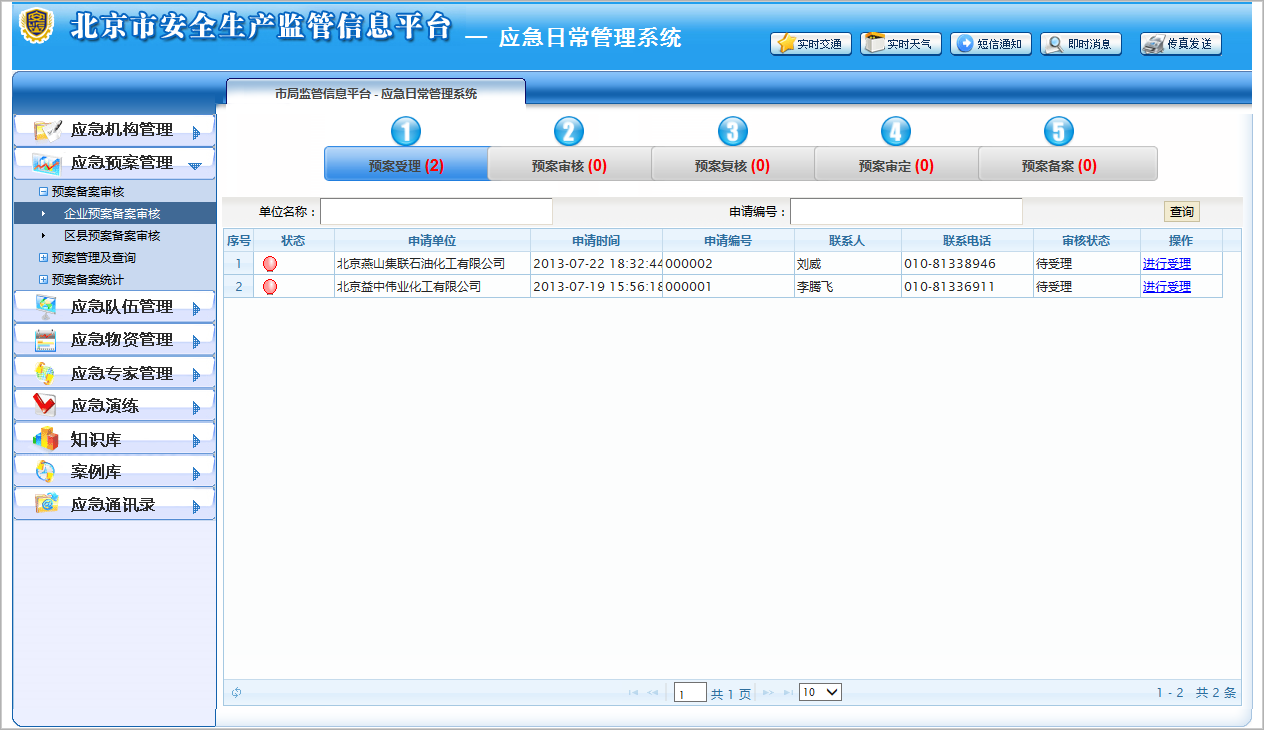Image resolution: width=1264 pixels, height=730 pixels.
Task: Click application number 000002 cell
Action: (728, 264)
